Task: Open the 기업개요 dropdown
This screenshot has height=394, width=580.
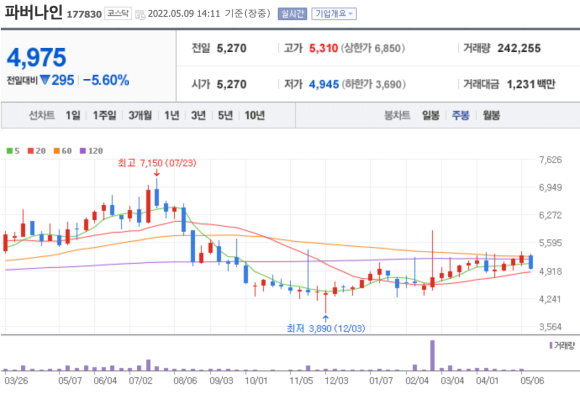Action: pos(334,14)
